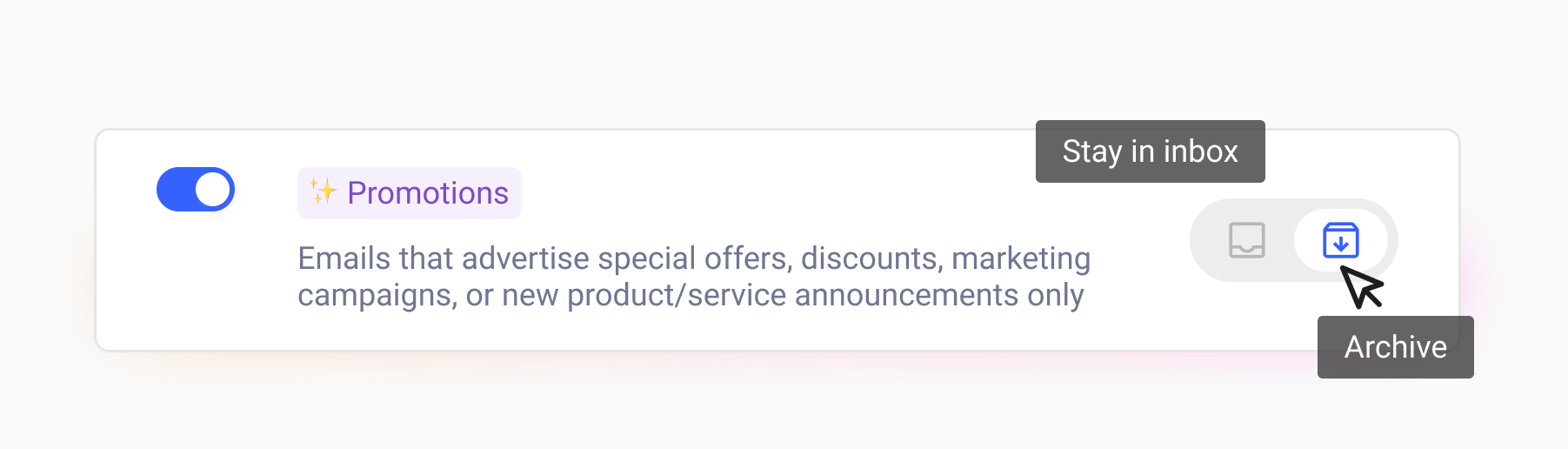Click the sparkle icon beside Promotions
The width and height of the screenshot is (1568, 449).
(x=324, y=191)
